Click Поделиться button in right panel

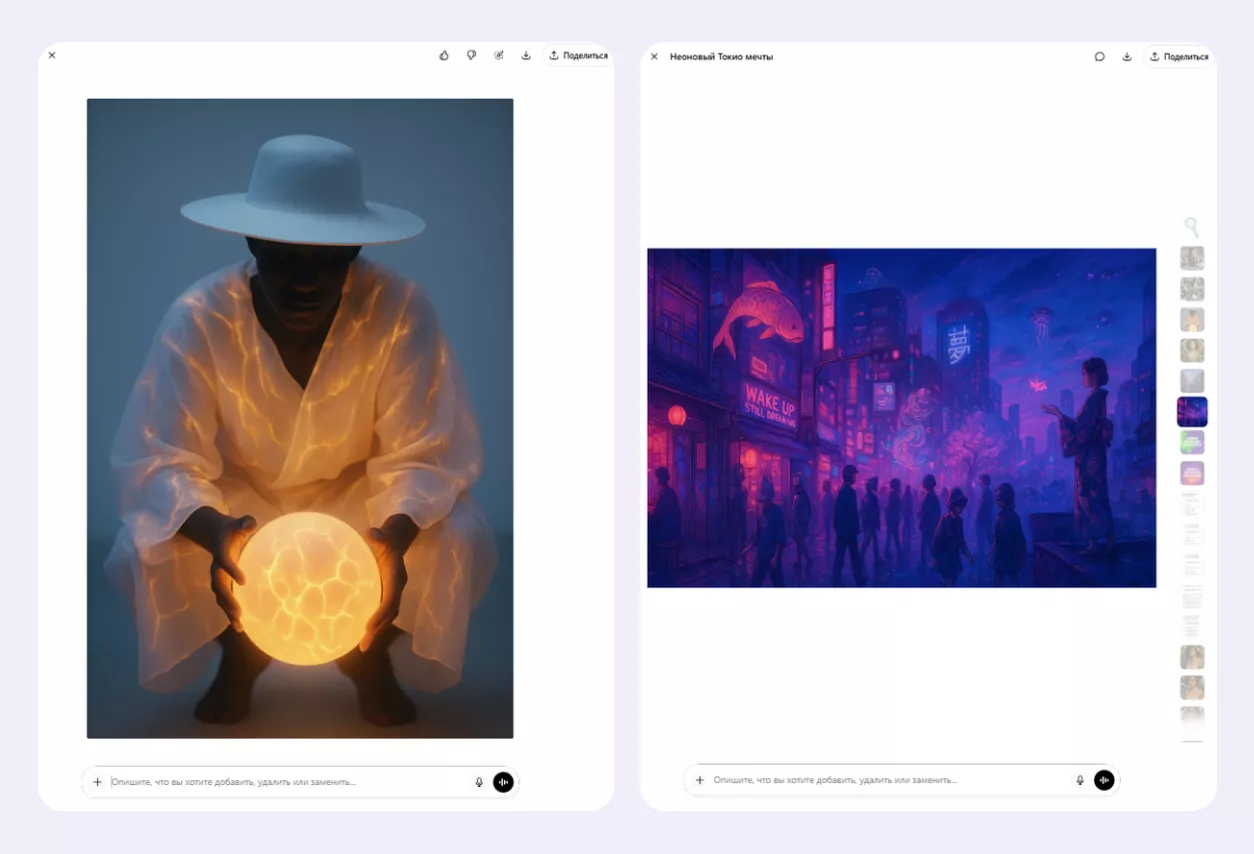click(x=1179, y=57)
